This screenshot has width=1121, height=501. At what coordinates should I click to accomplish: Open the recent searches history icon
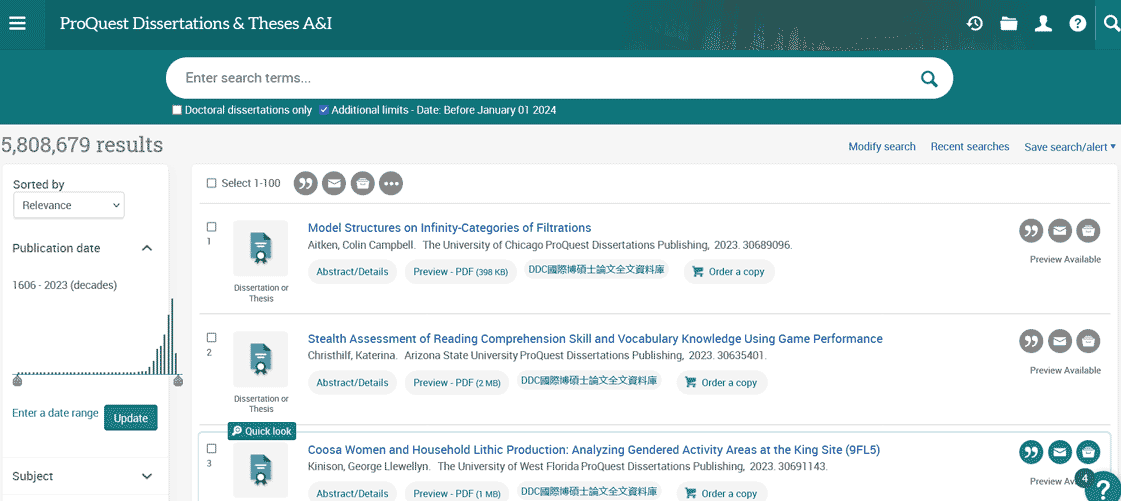click(x=974, y=24)
